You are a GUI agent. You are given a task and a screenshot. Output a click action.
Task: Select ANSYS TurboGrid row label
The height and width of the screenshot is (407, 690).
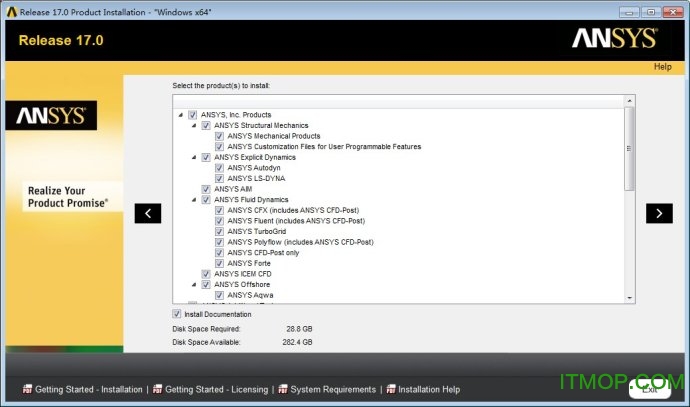257,231
